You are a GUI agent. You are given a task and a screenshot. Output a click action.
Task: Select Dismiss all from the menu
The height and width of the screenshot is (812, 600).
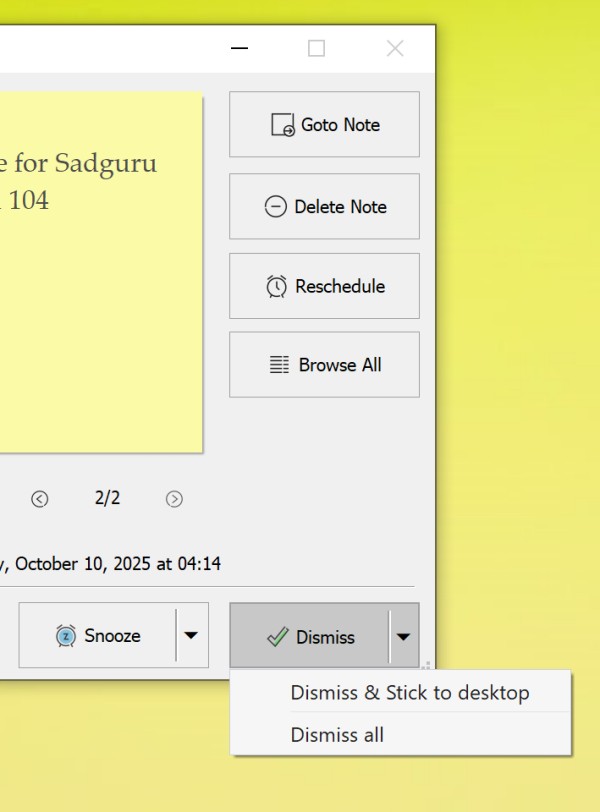[x=337, y=735]
